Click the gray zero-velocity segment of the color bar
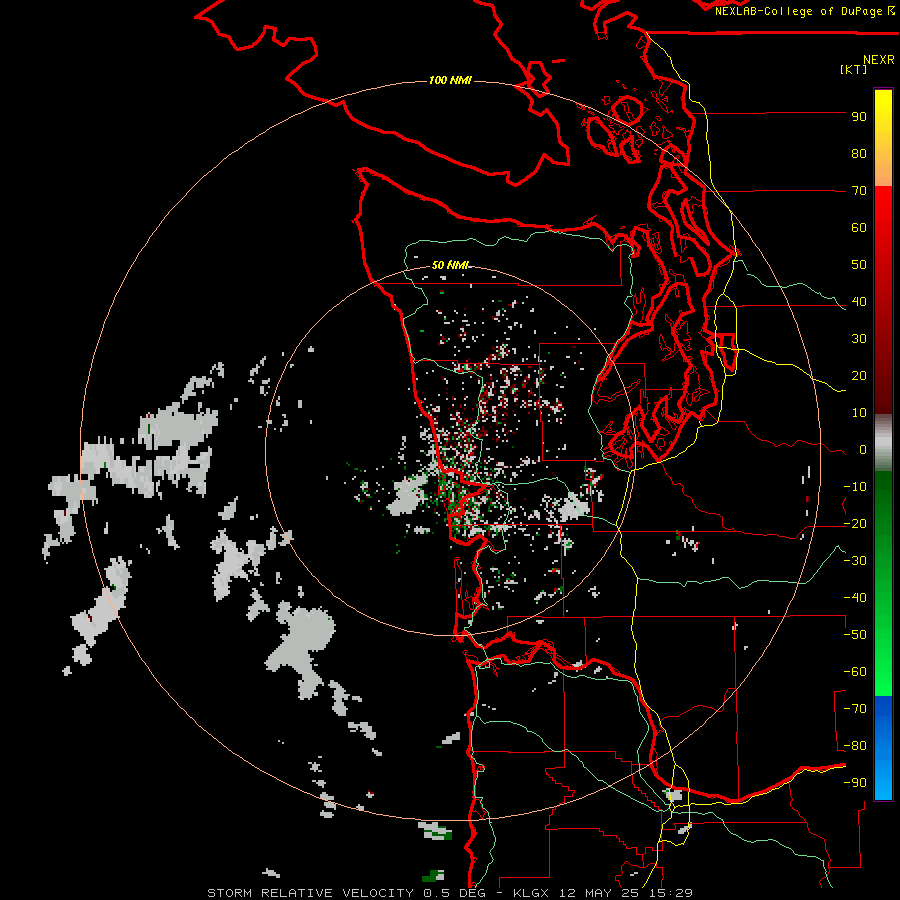900x900 pixels. tap(883, 442)
